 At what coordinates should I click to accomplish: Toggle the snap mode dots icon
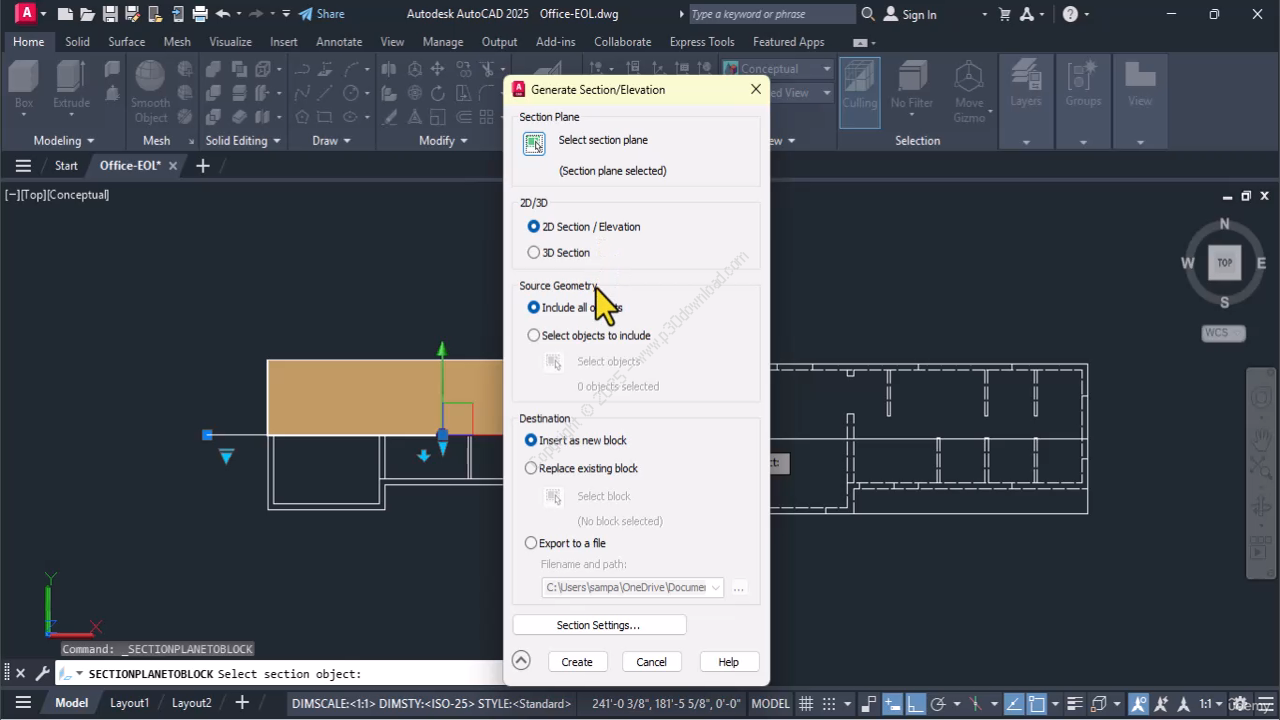tap(829, 703)
